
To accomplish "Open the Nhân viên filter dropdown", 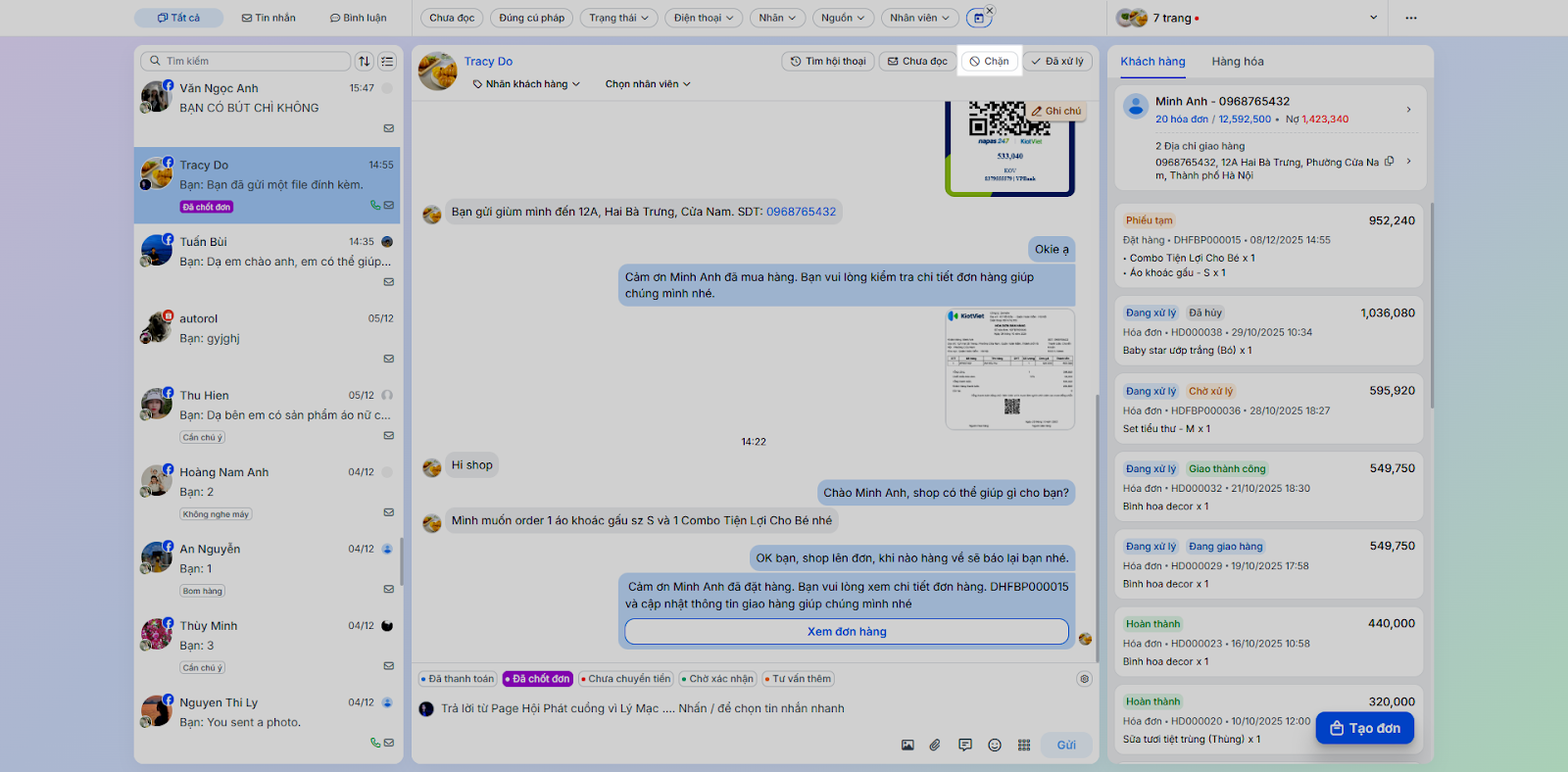I will [919, 18].
